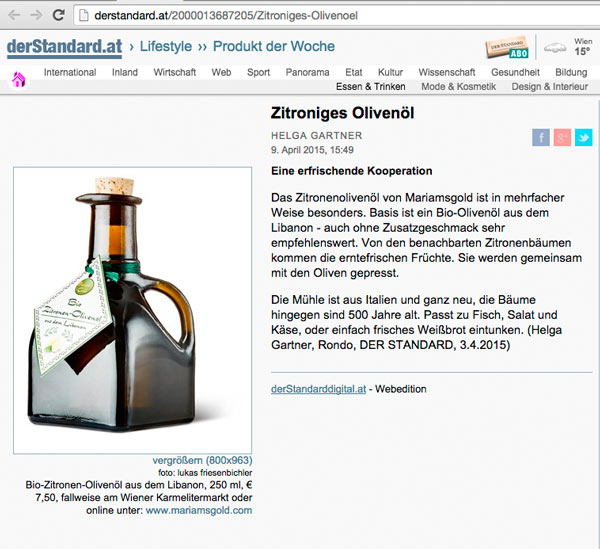Click the Webedition text

click(x=401, y=389)
